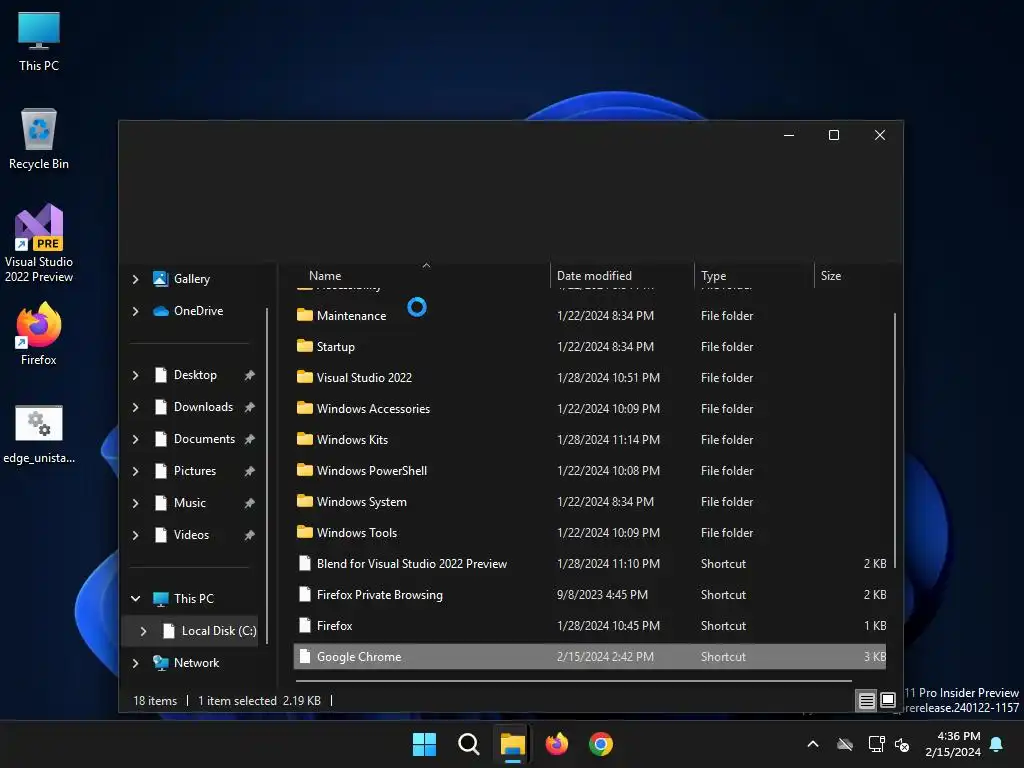1024x768 pixels.
Task: Expand the OneDrive node chevron
Action: (135, 311)
